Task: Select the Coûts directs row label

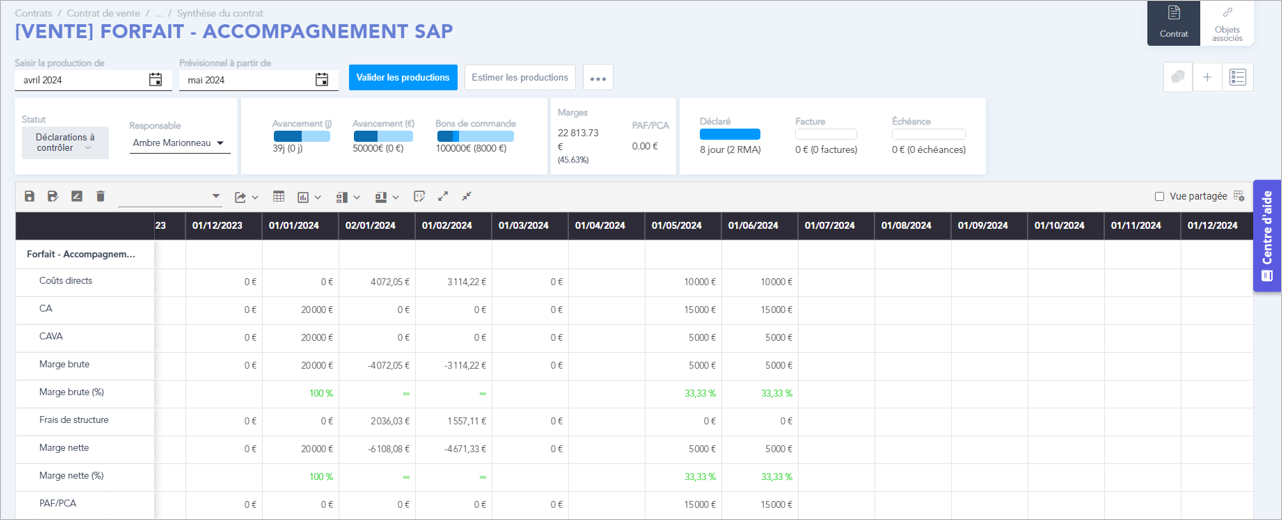Action: [66, 281]
